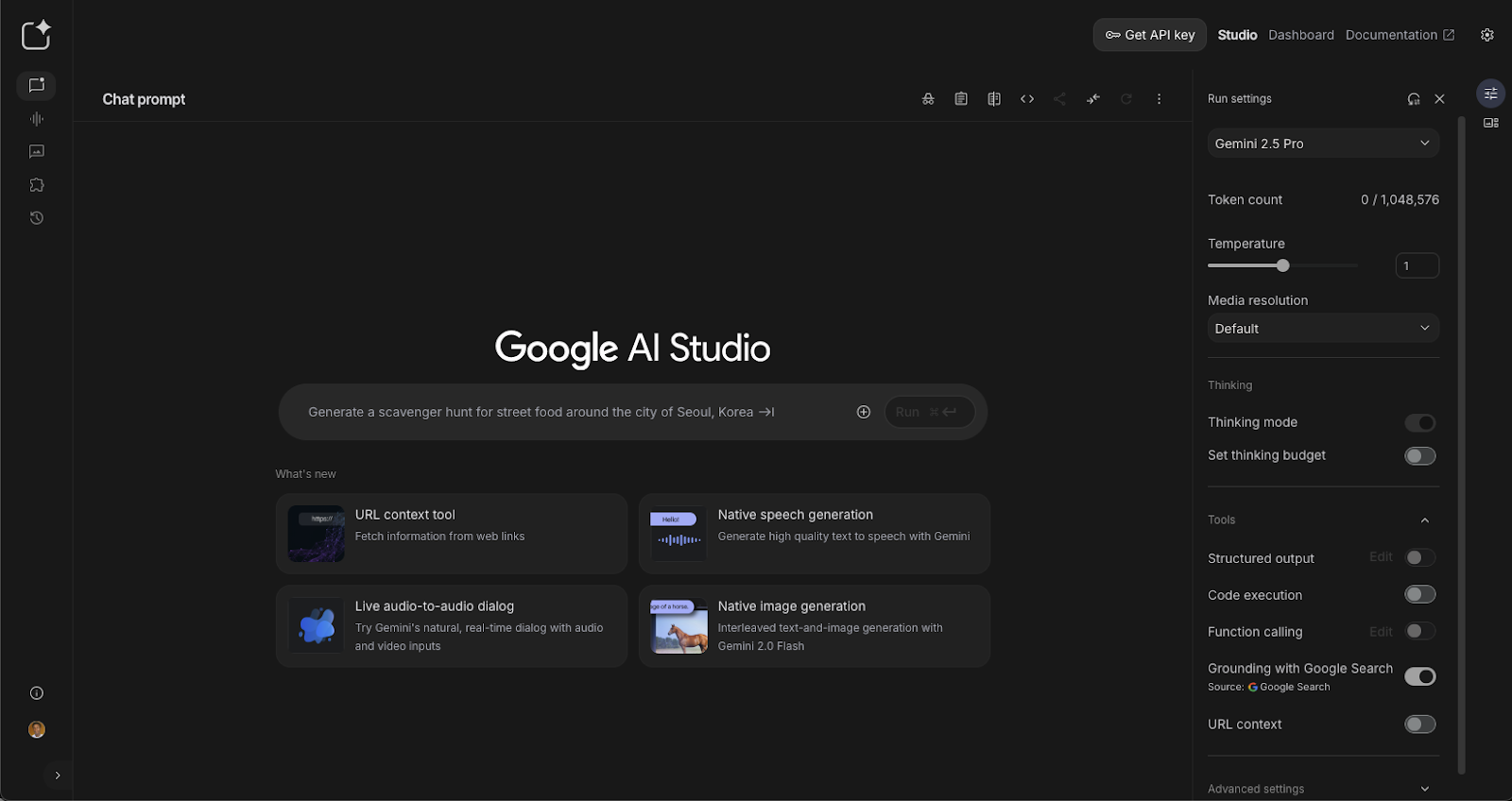Click the sparkle compress icon in toolbar
1512x801 pixels.
click(1093, 99)
